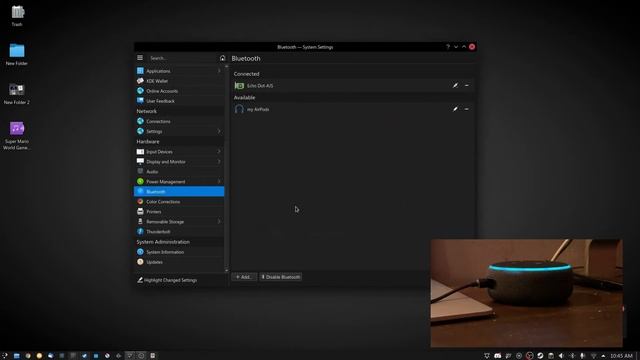Open network Connections settings

(179, 121)
